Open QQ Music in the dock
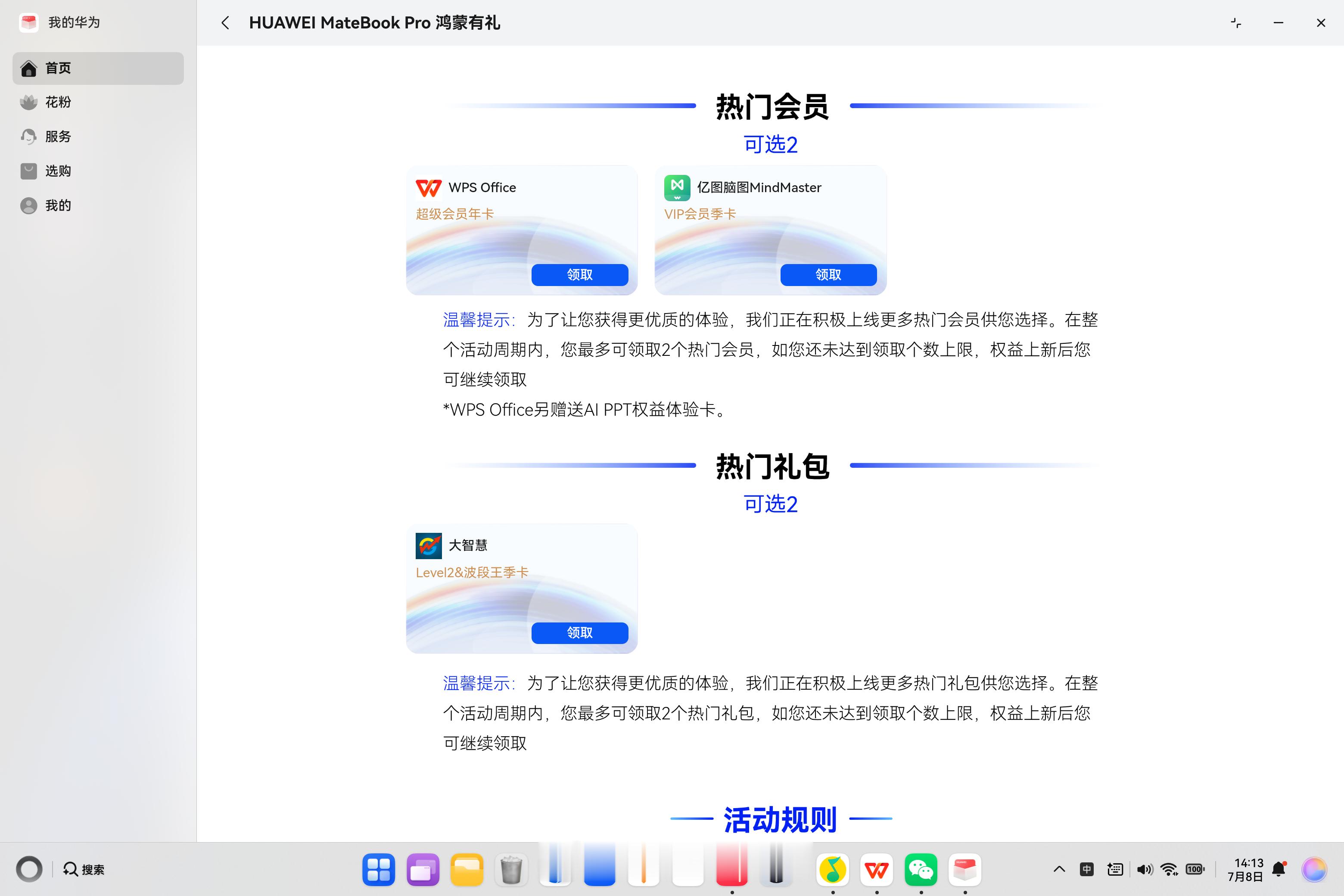This screenshot has width=1344, height=896. pos(833,869)
